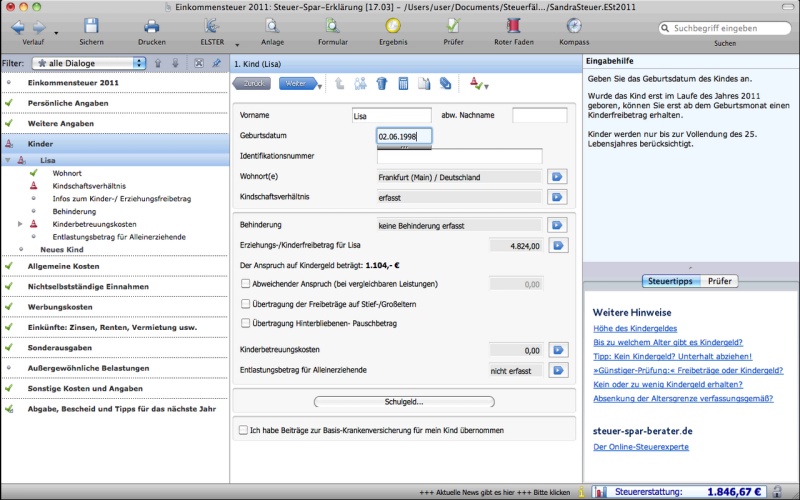Click the Geburtsdatum date field

coord(404,136)
